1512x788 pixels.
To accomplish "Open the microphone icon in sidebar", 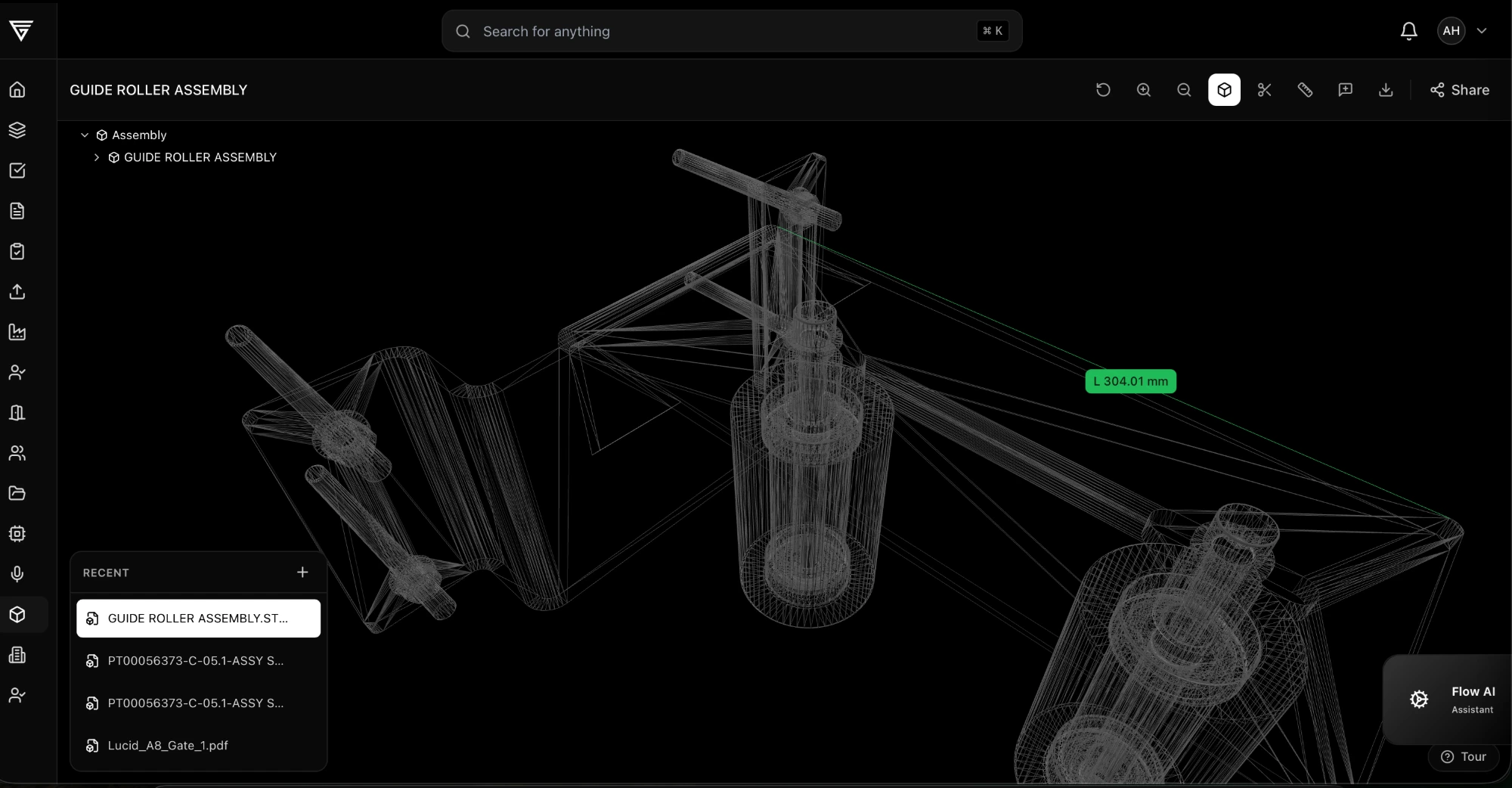I will pyautogui.click(x=17, y=574).
